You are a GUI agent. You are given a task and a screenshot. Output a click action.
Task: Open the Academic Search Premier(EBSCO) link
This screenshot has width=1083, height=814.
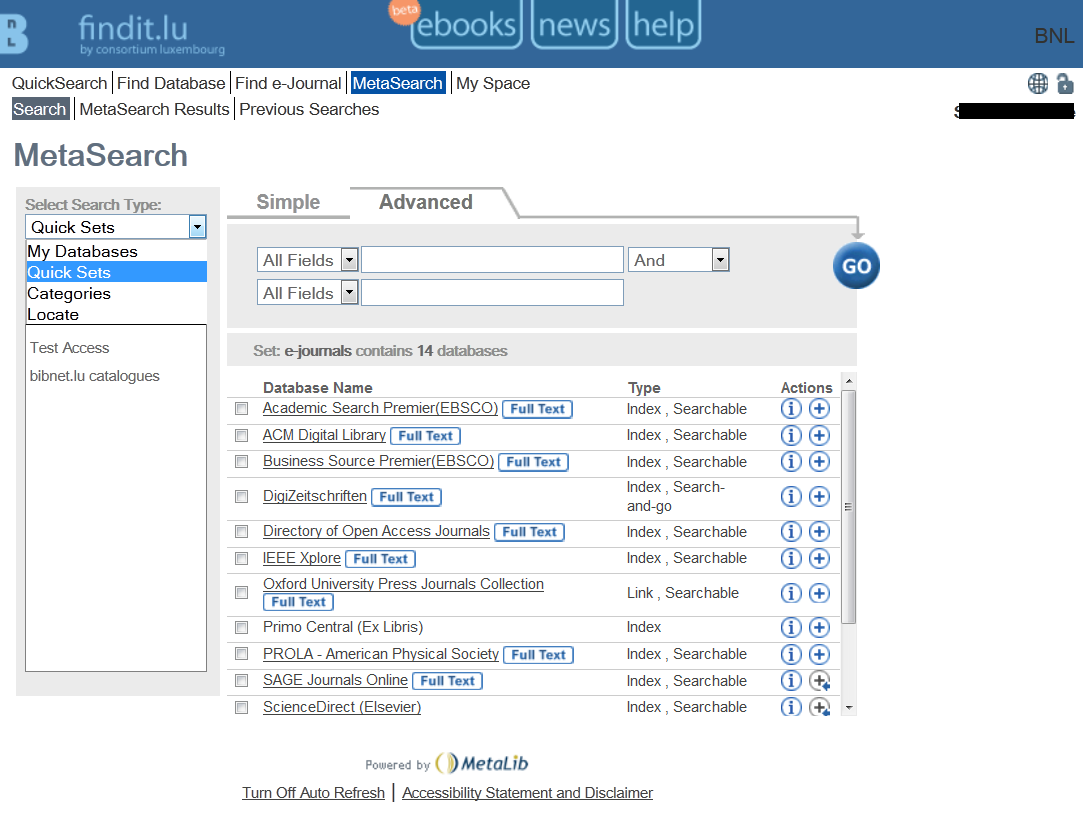[381, 408]
